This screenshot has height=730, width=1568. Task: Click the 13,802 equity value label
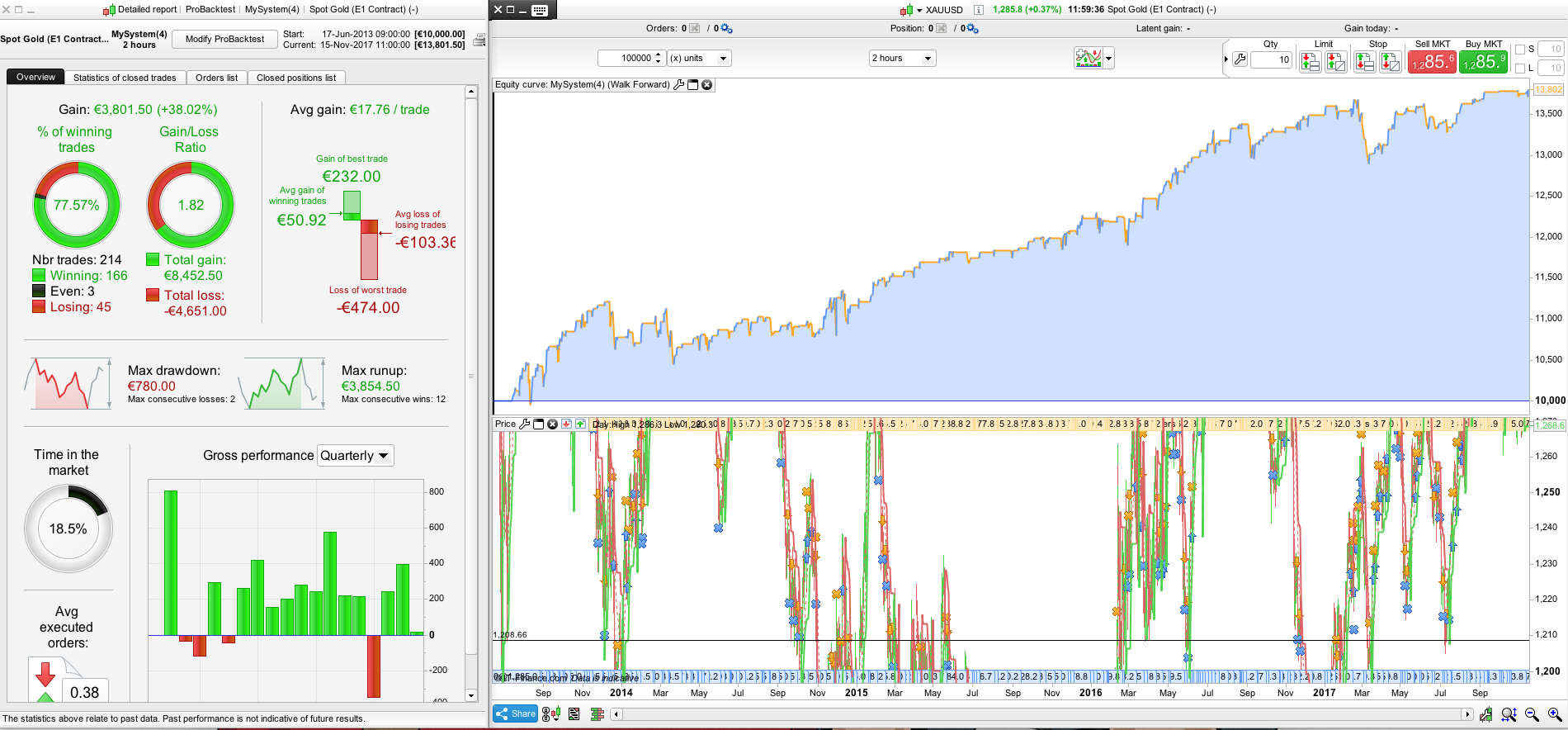[1548, 89]
